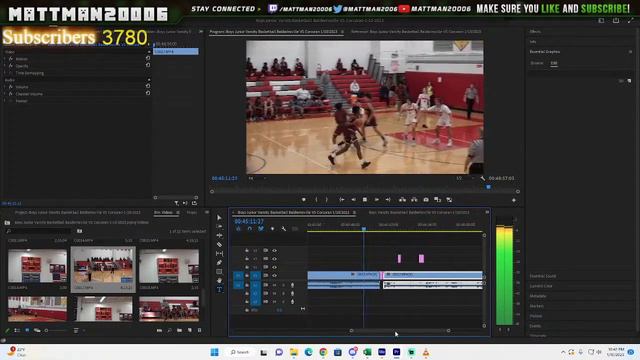The image size is (640, 360).
Task: Solo audio track A1
Action: [283, 285]
